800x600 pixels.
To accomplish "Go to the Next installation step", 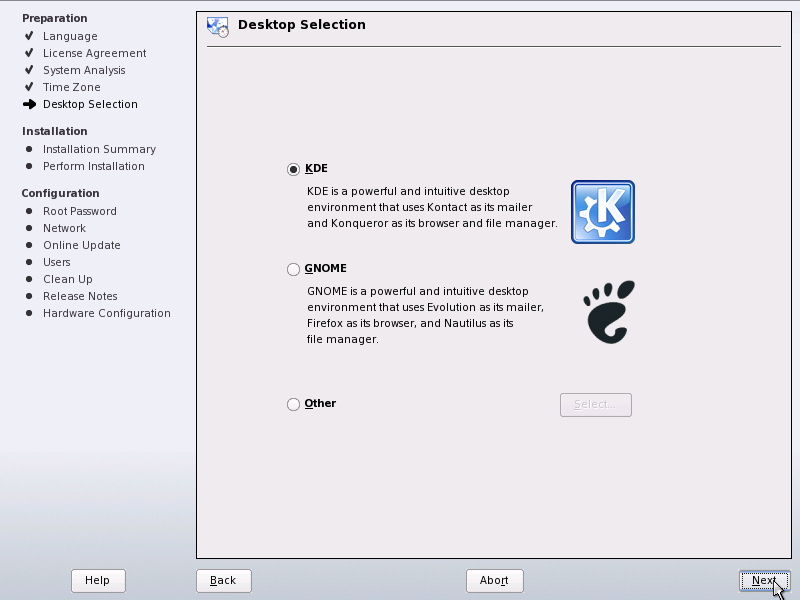I will point(764,580).
